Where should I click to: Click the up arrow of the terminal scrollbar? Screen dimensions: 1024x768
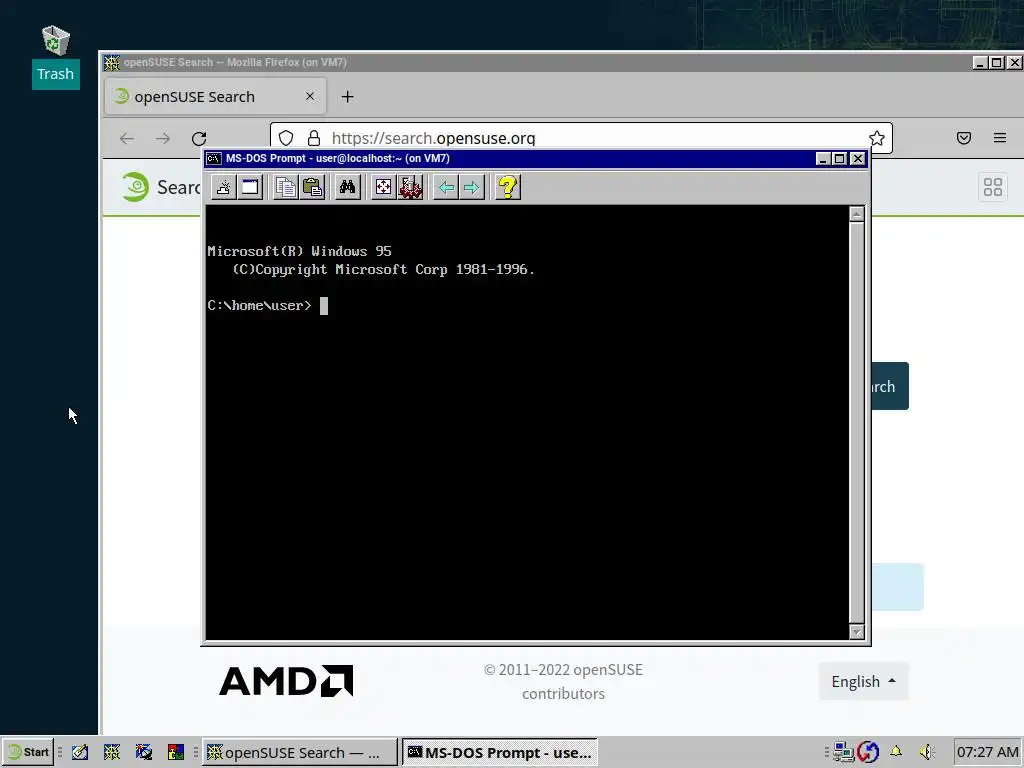pos(857,214)
